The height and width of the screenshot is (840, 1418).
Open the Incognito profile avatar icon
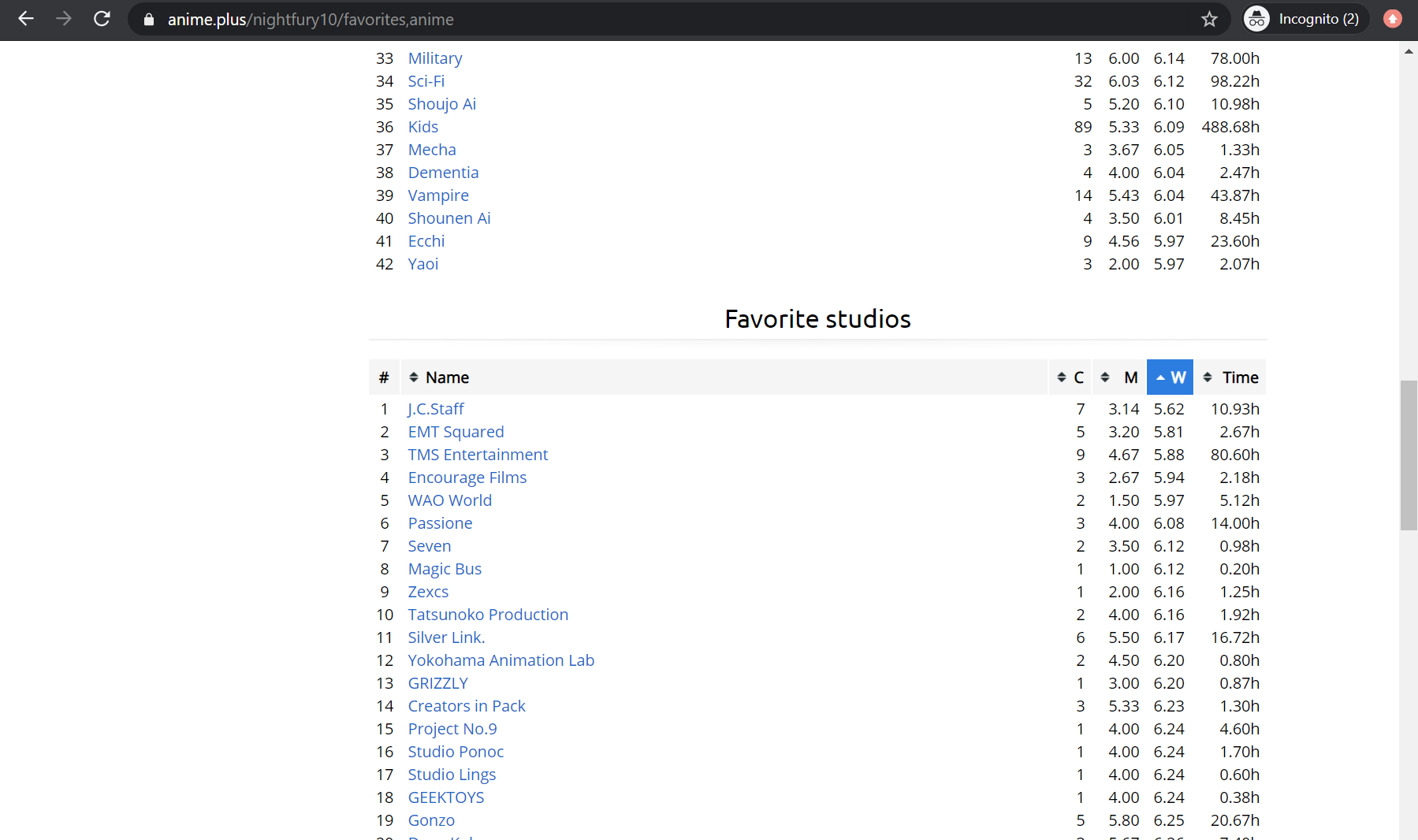[1256, 18]
